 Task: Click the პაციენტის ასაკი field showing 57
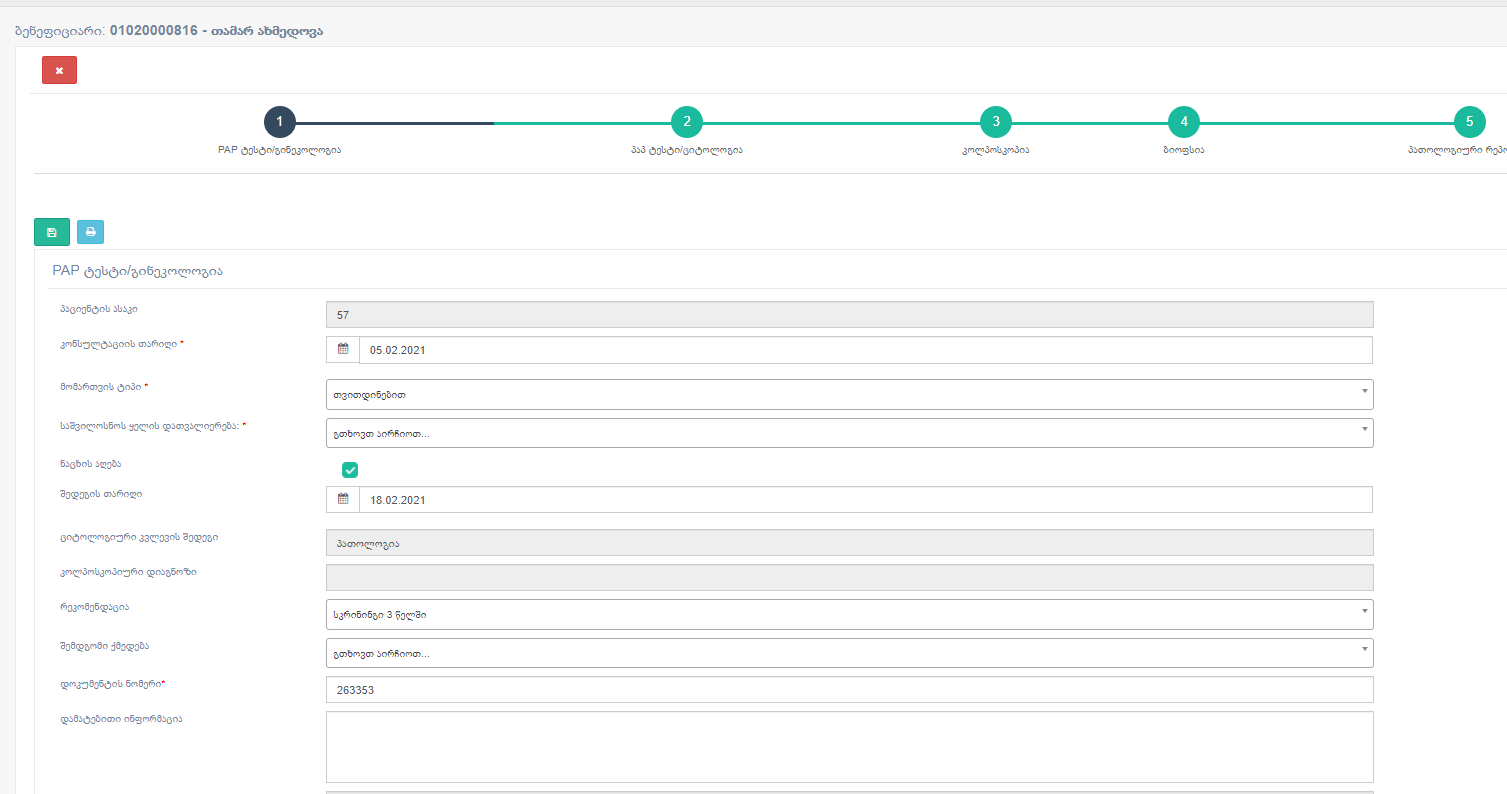pyautogui.click(x=849, y=315)
